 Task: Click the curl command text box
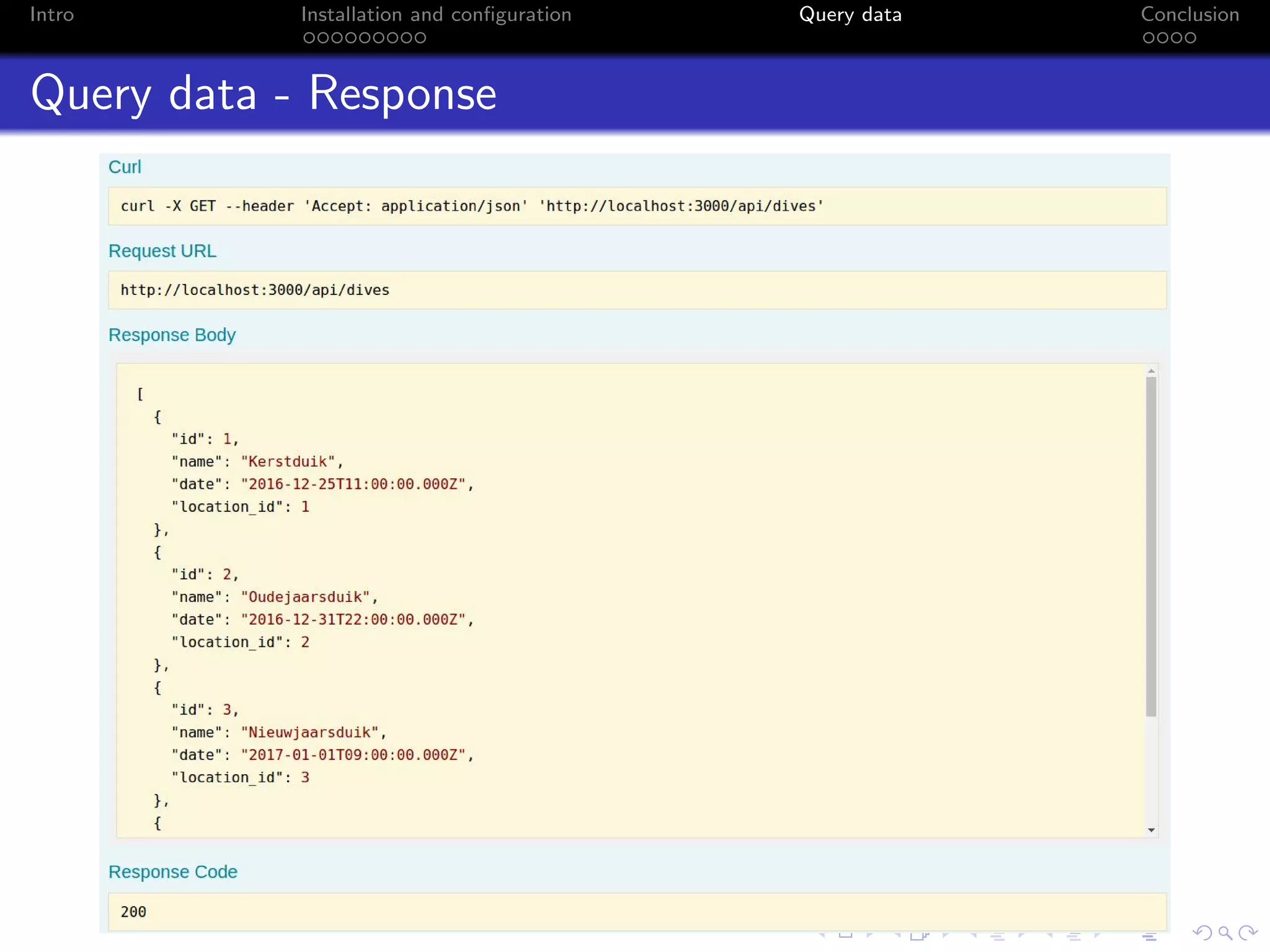click(637, 206)
